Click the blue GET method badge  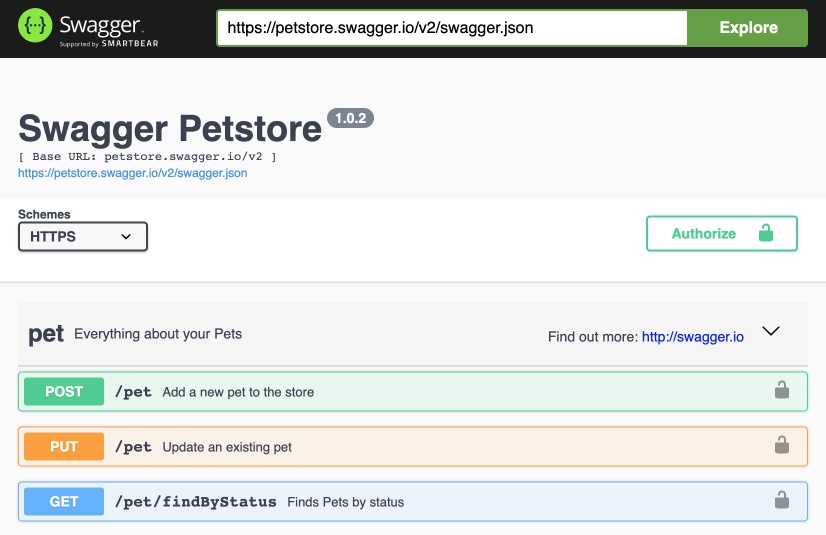point(64,501)
